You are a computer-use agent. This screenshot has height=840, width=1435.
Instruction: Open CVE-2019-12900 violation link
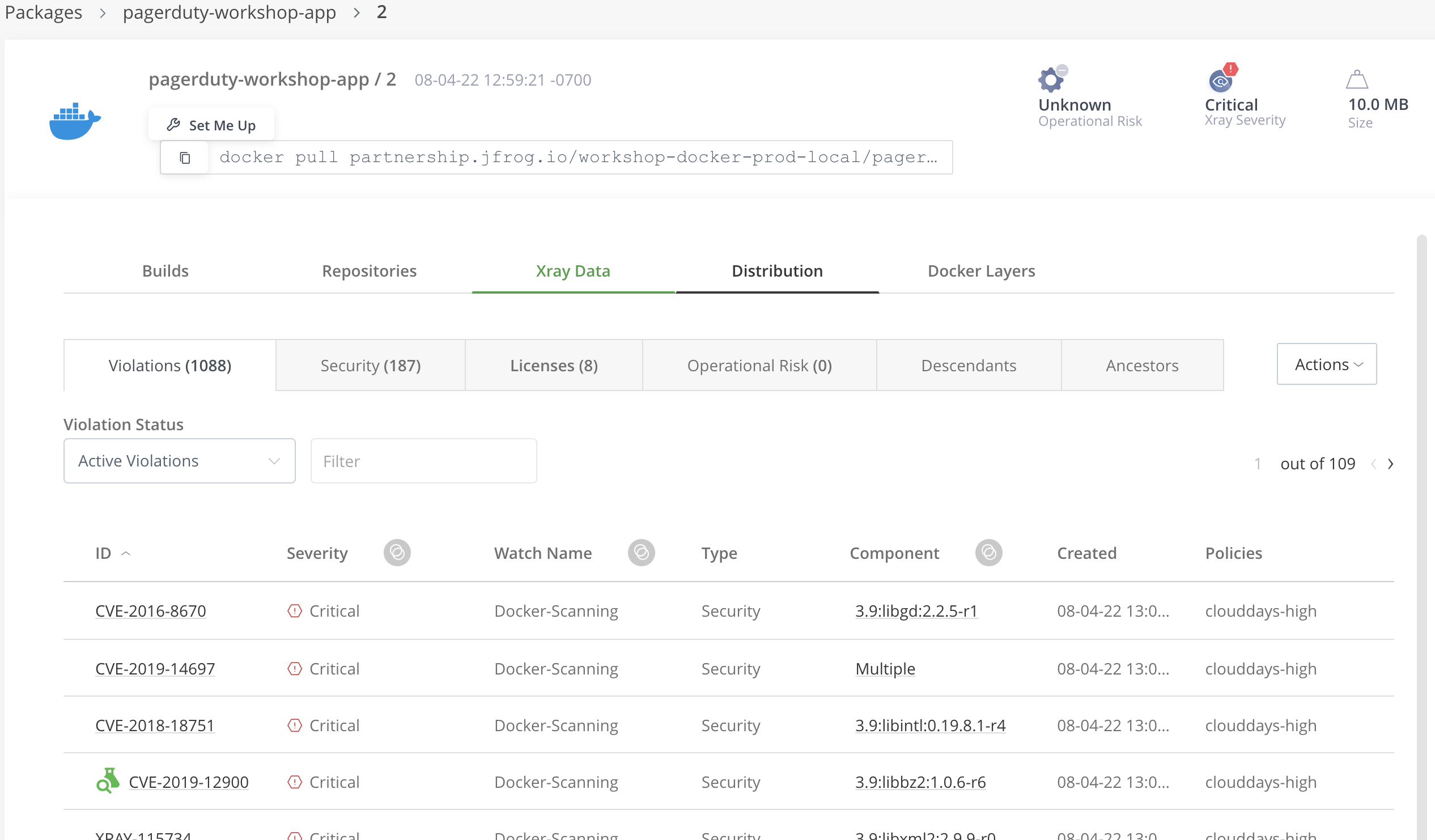pyautogui.click(x=189, y=782)
